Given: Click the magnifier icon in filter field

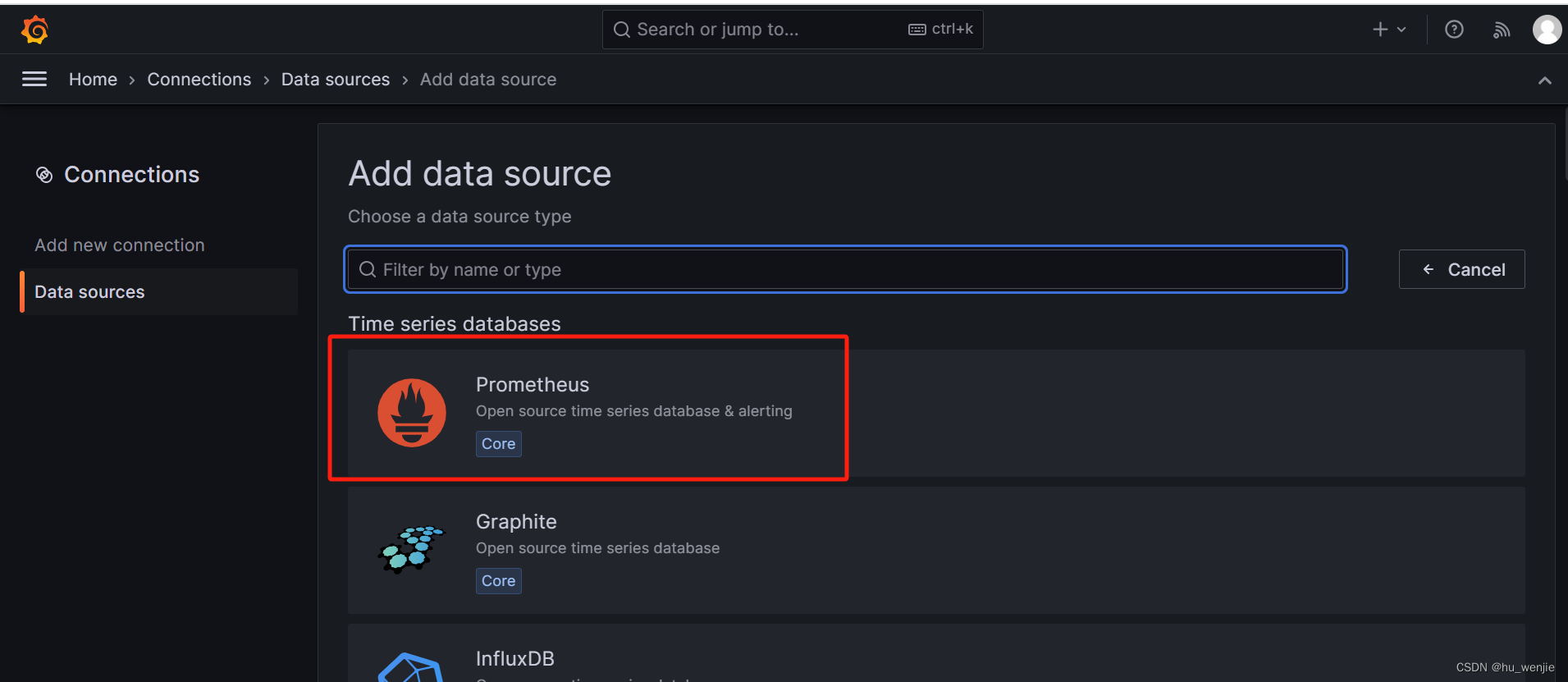Looking at the screenshot, I should tap(368, 269).
